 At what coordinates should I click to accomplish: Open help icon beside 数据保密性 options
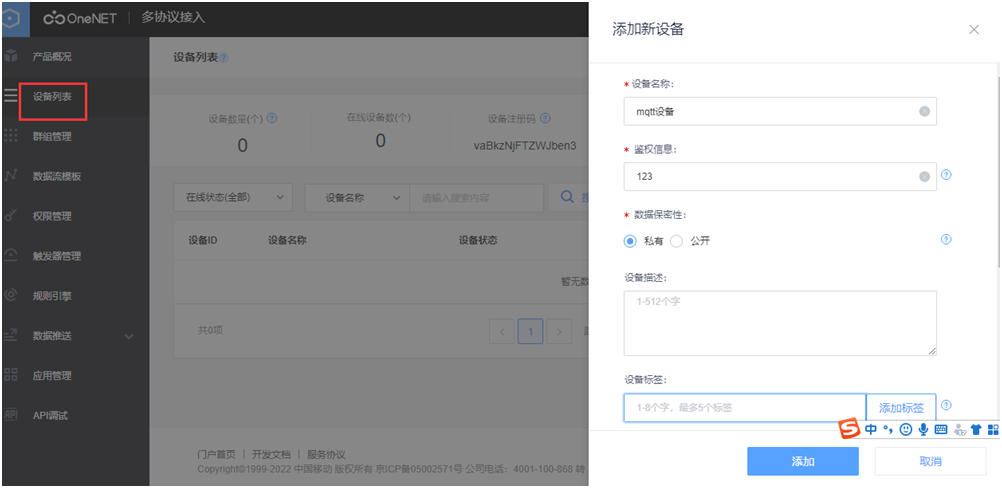tap(946, 239)
